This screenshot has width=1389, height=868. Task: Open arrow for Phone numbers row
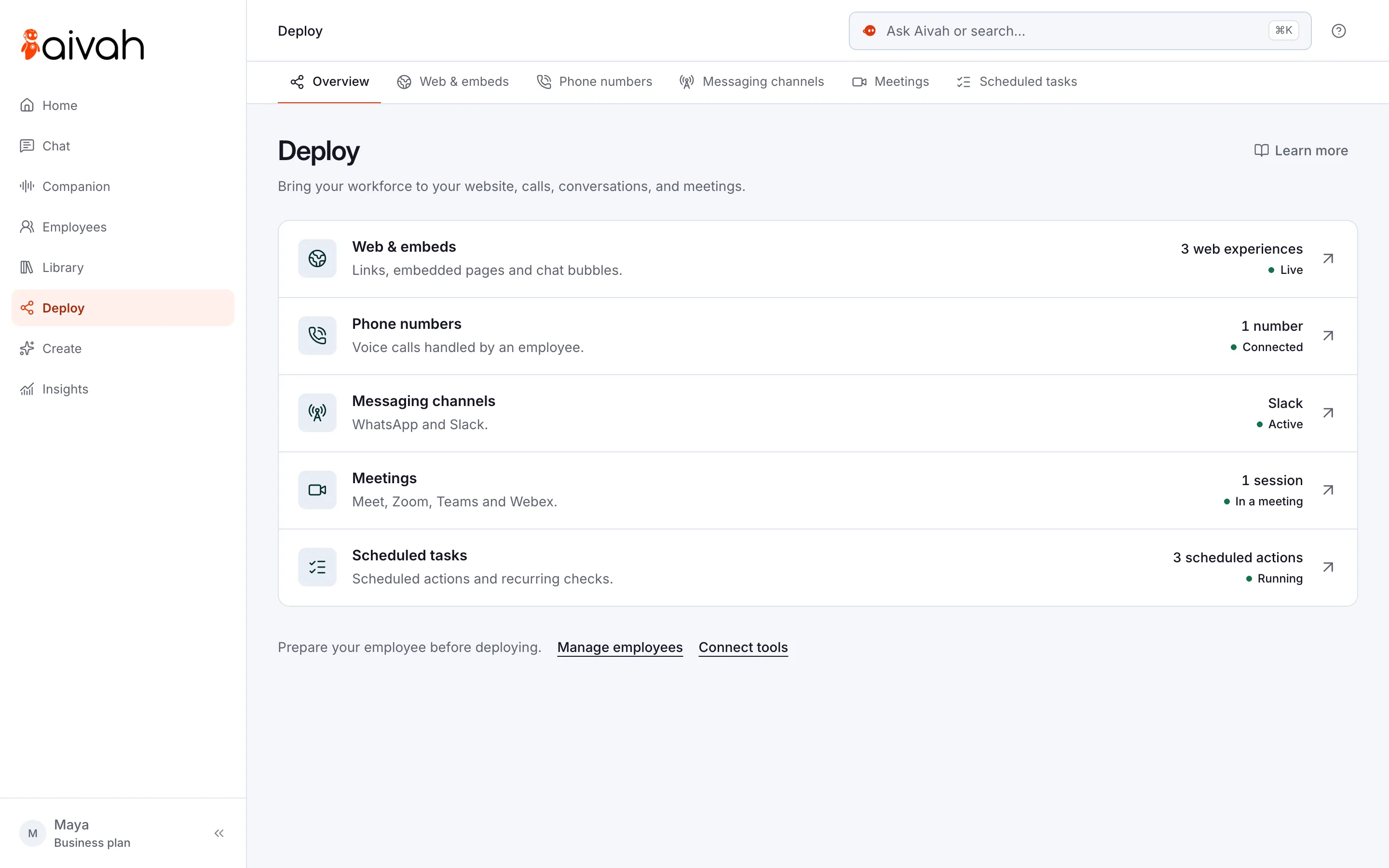[1328, 336]
